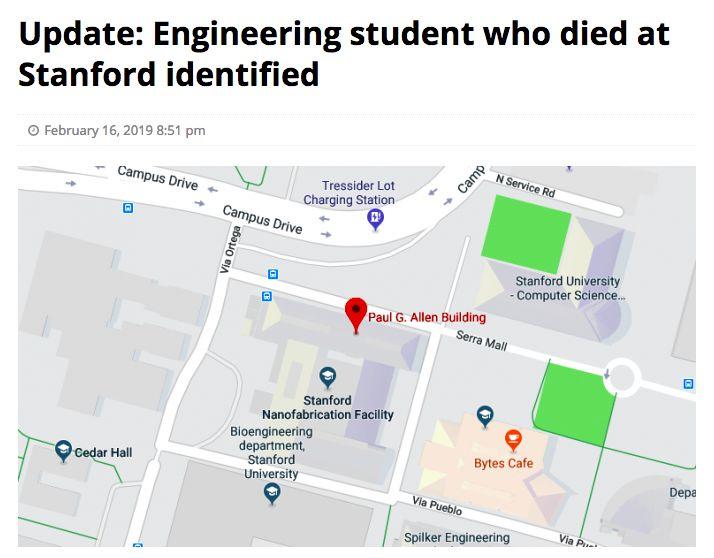
Task: Select the Paul G. Allen Building label
Action: click(427, 318)
